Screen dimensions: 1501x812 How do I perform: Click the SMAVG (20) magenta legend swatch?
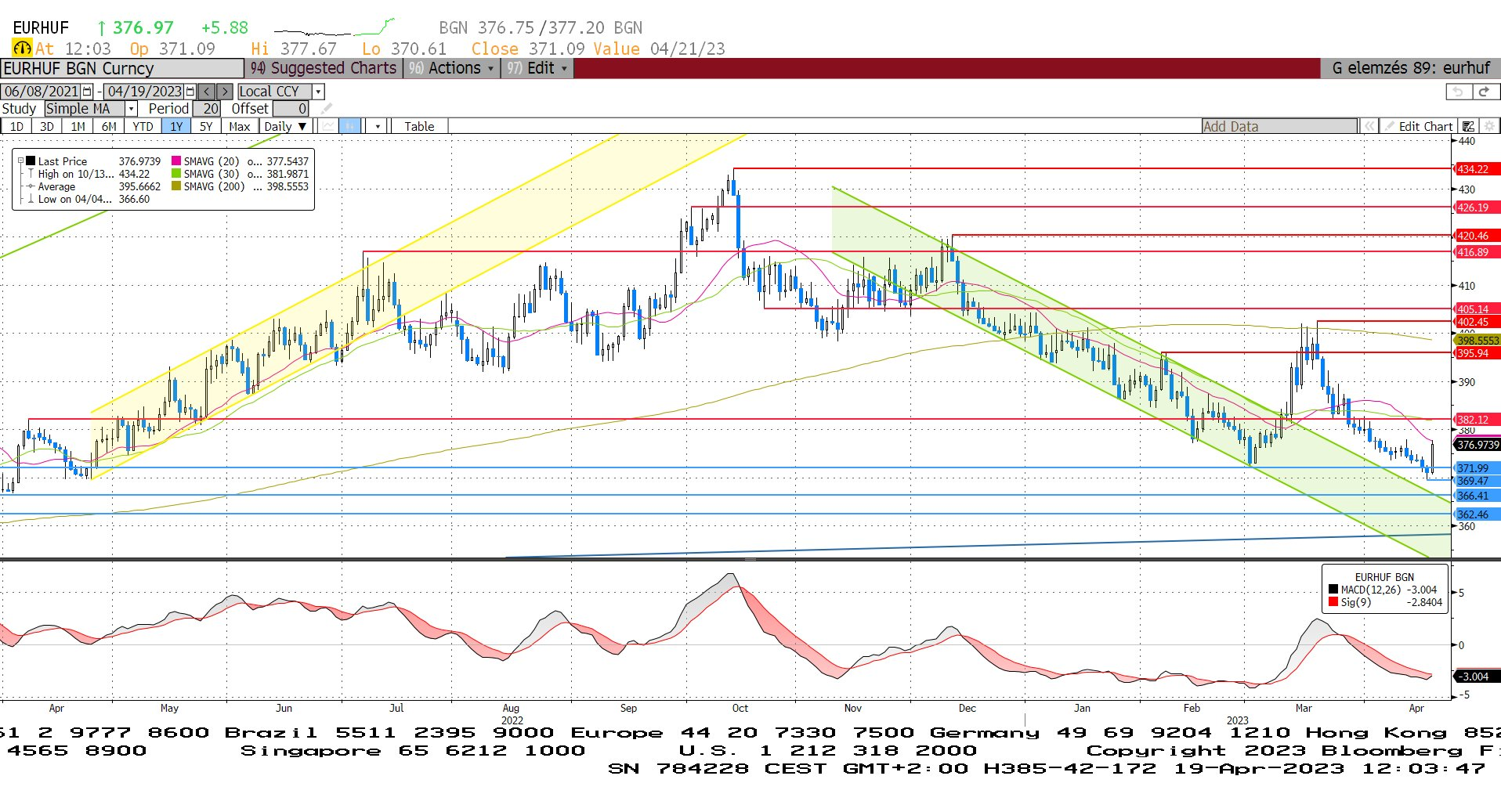[x=176, y=161]
